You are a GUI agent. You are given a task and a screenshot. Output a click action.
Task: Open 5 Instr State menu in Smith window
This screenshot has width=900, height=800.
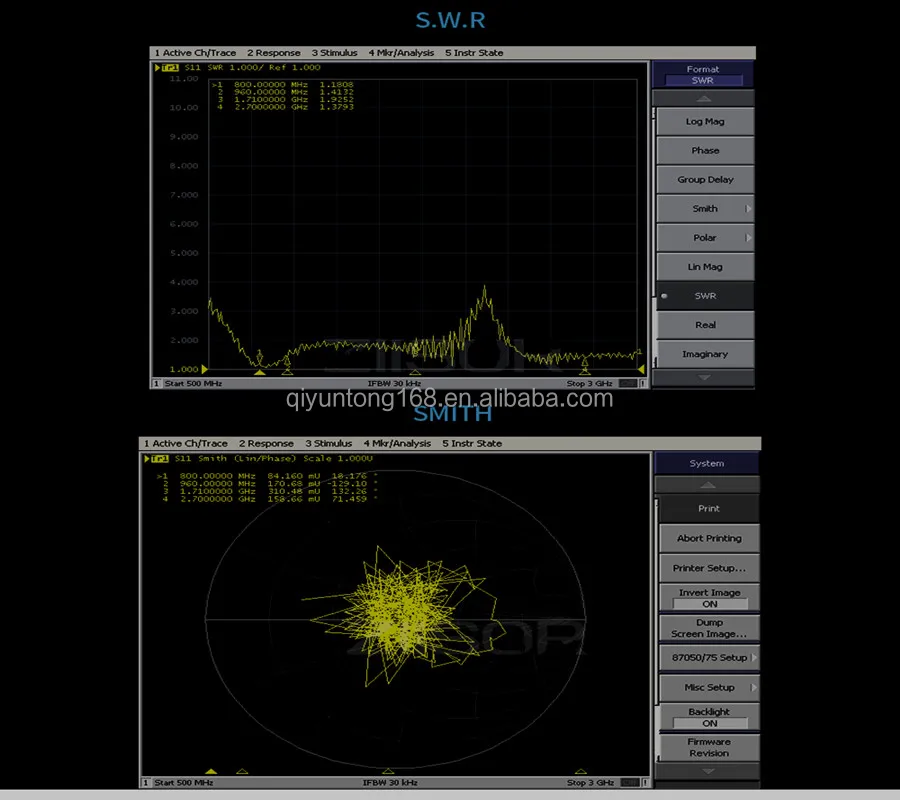click(472, 444)
